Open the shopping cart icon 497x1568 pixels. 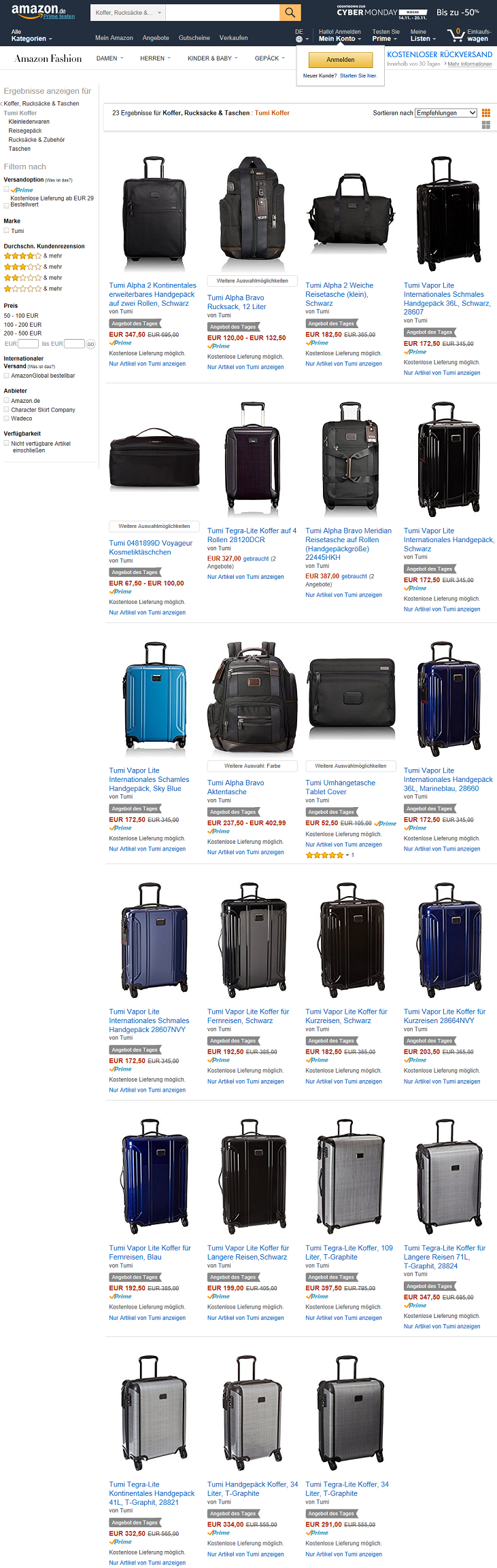[x=455, y=35]
